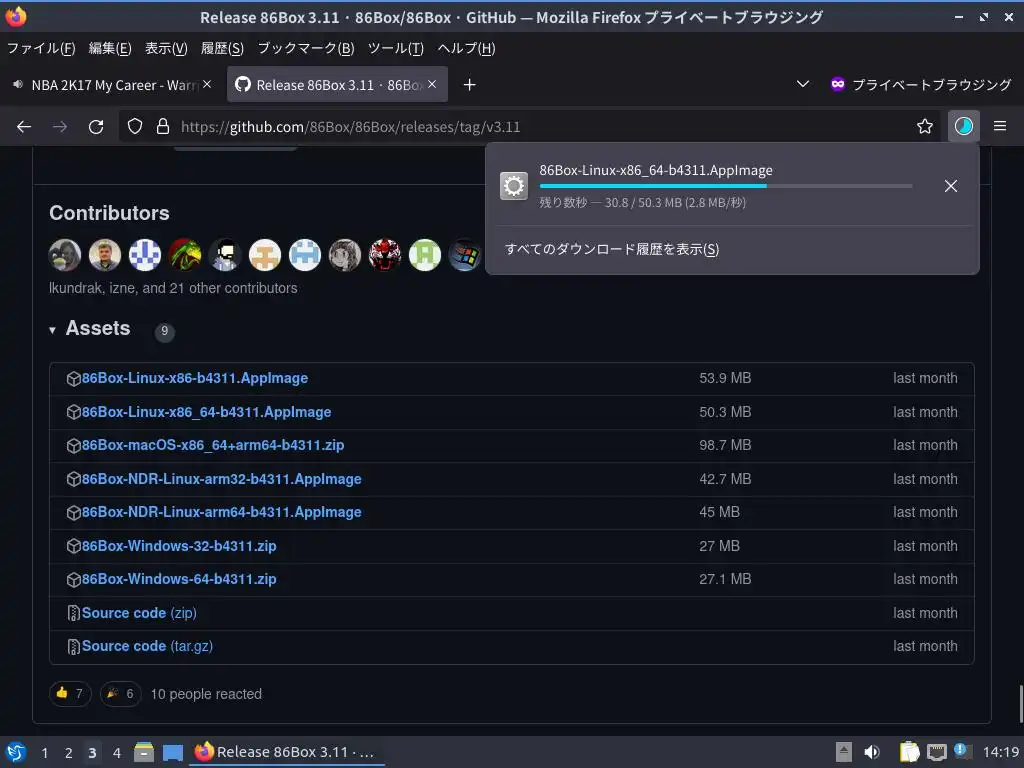Open the network monitor tray icon
This screenshot has height=768, width=1024.
click(x=936, y=752)
